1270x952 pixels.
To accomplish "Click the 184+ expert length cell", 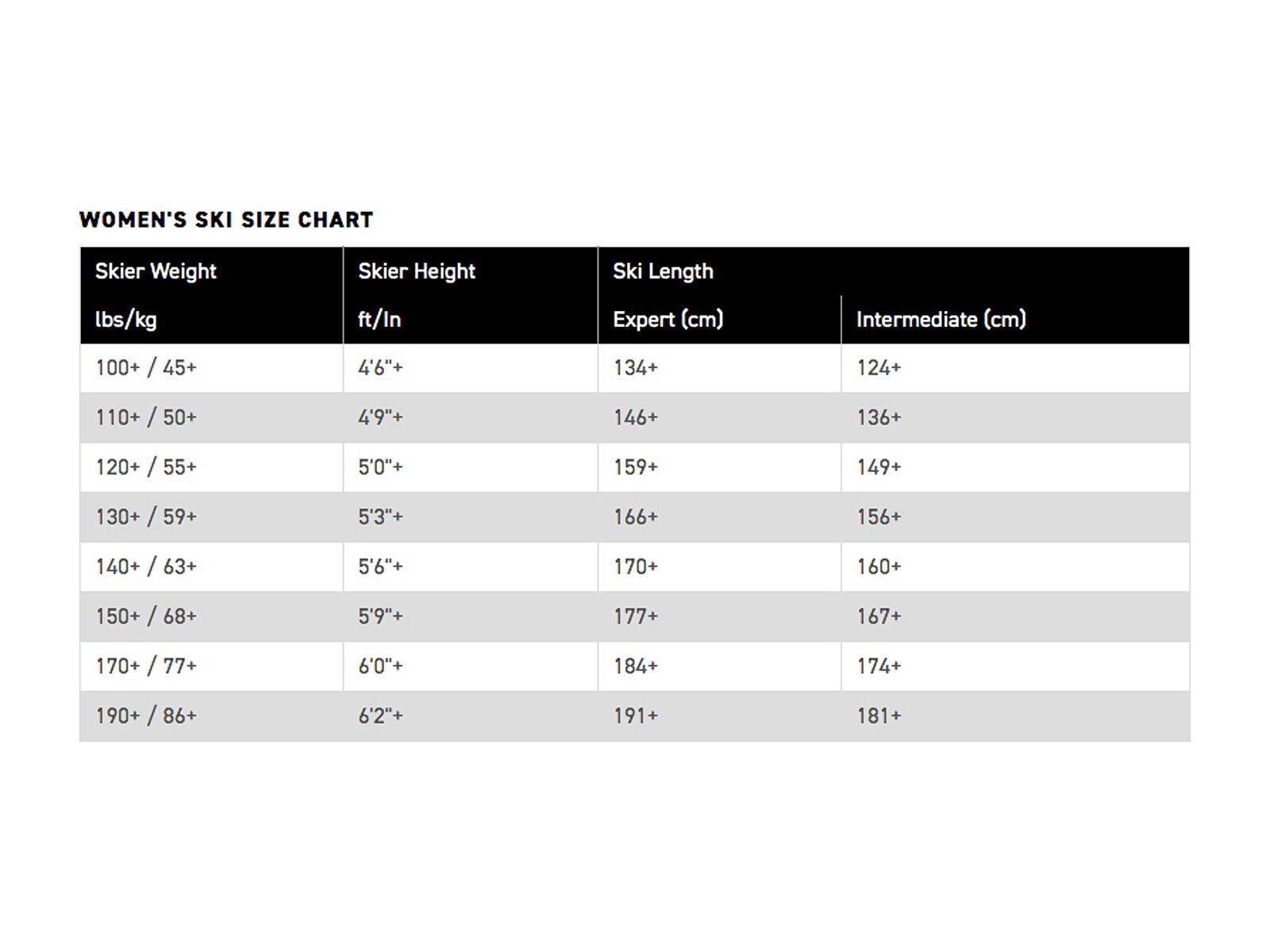I will 635,666.
